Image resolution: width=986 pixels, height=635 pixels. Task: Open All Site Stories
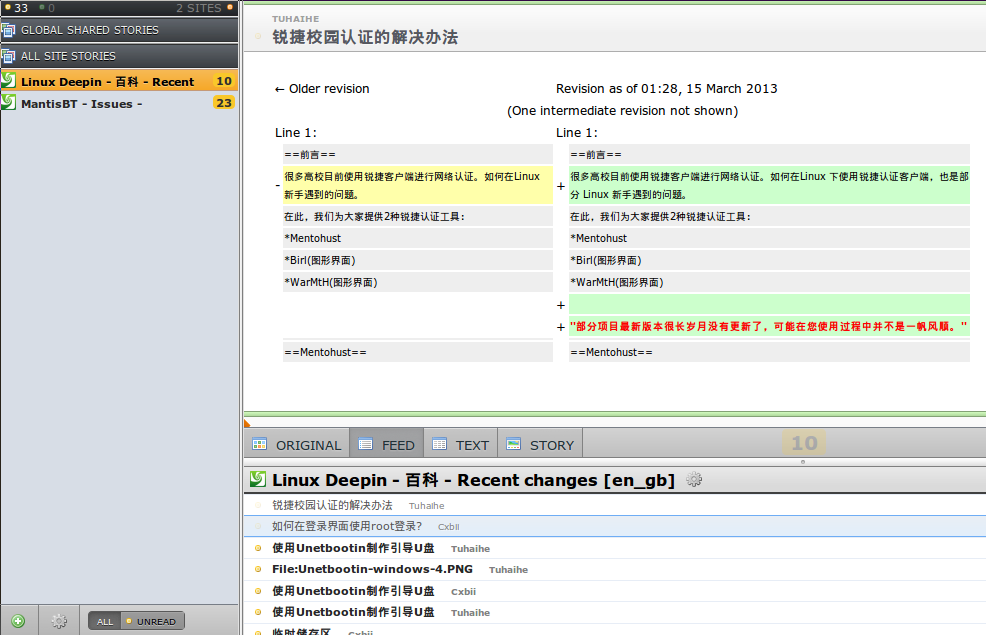point(119,56)
